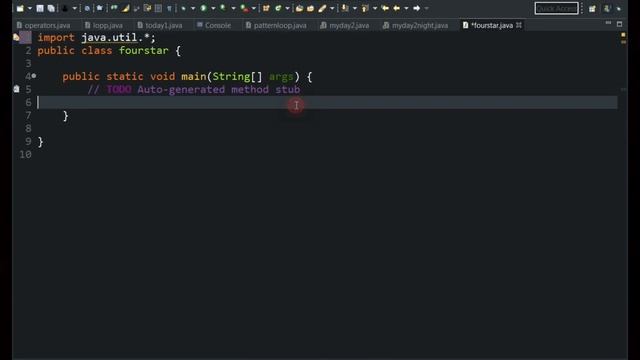Screen dimensions: 640x360
Task: Switch to the Java perspective icon
Action: click(607, 8)
